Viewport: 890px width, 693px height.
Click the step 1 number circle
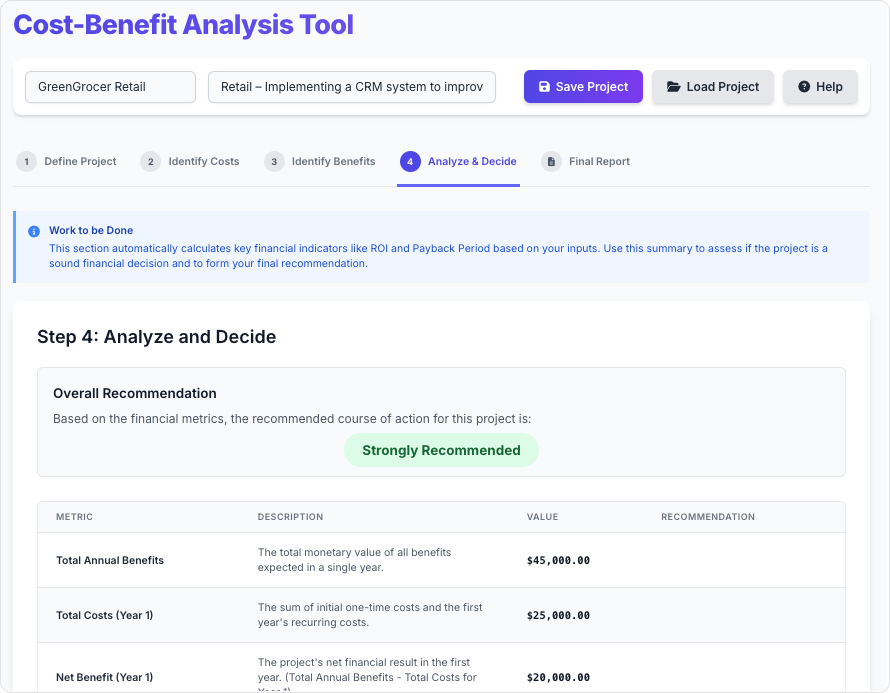pos(26,162)
